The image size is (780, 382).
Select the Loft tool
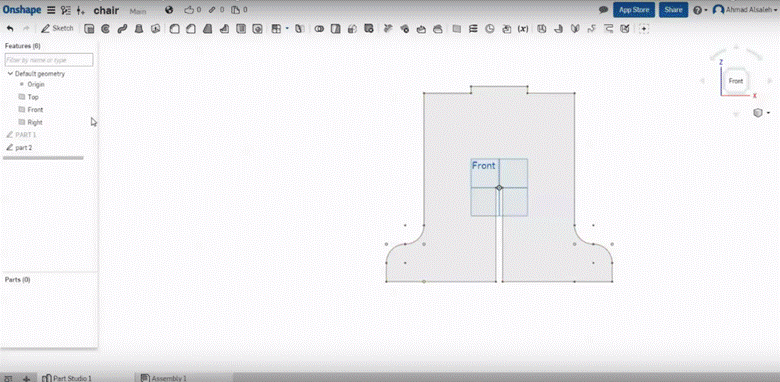(139, 29)
